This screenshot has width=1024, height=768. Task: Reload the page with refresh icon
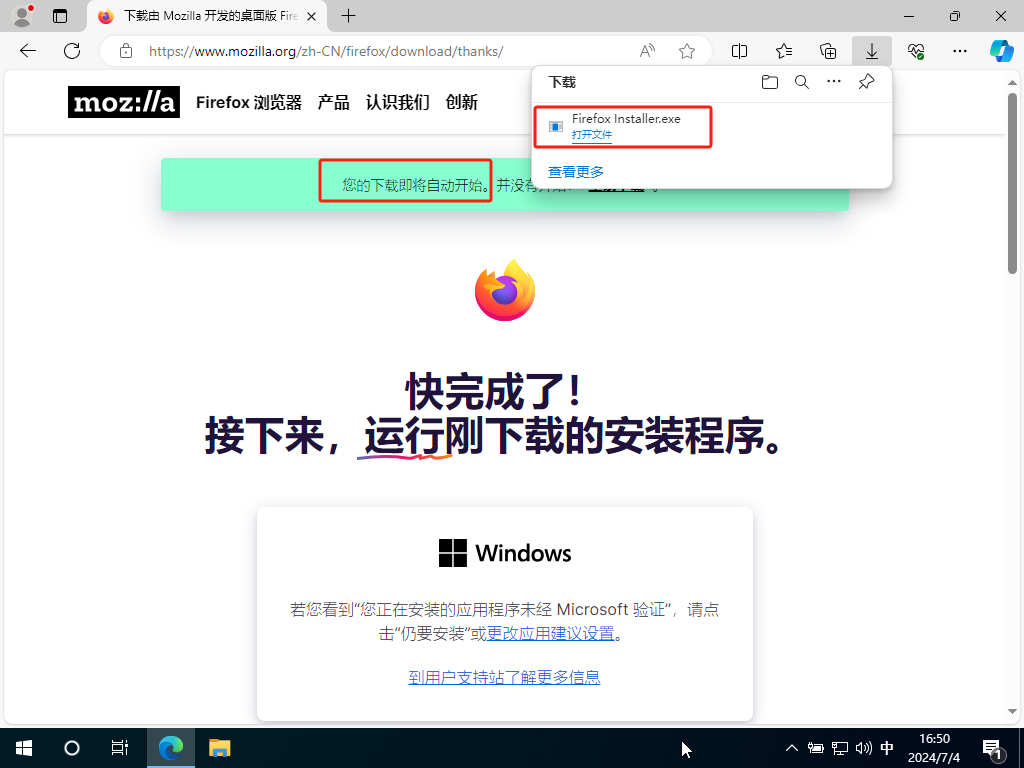tap(72, 51)
